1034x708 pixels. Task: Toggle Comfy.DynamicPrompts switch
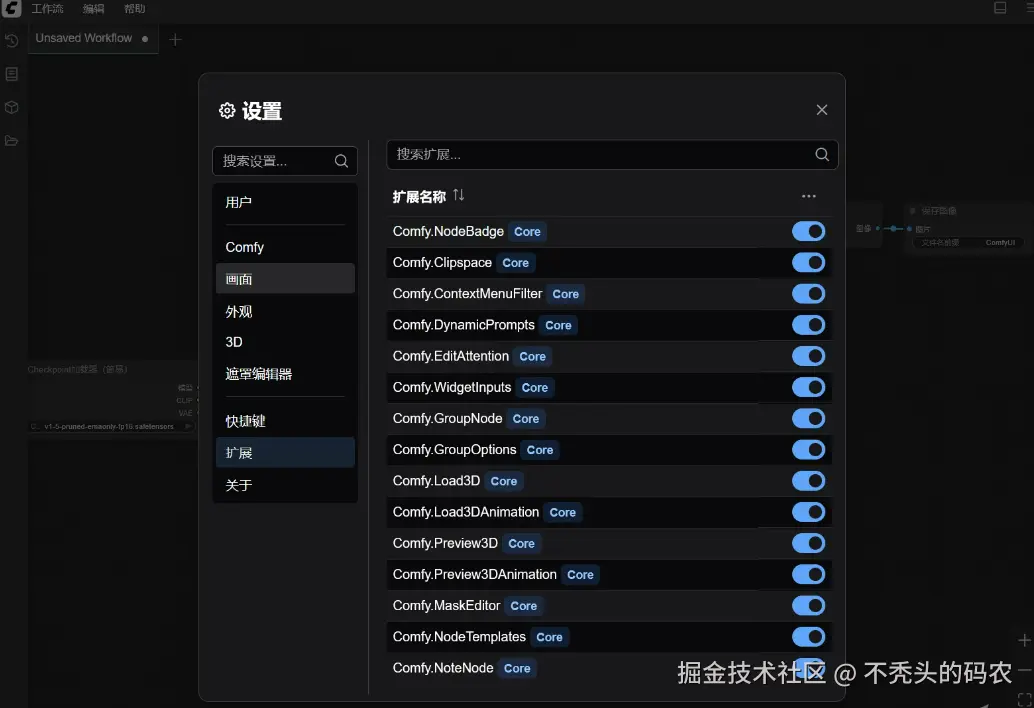[x=808, y=325]
